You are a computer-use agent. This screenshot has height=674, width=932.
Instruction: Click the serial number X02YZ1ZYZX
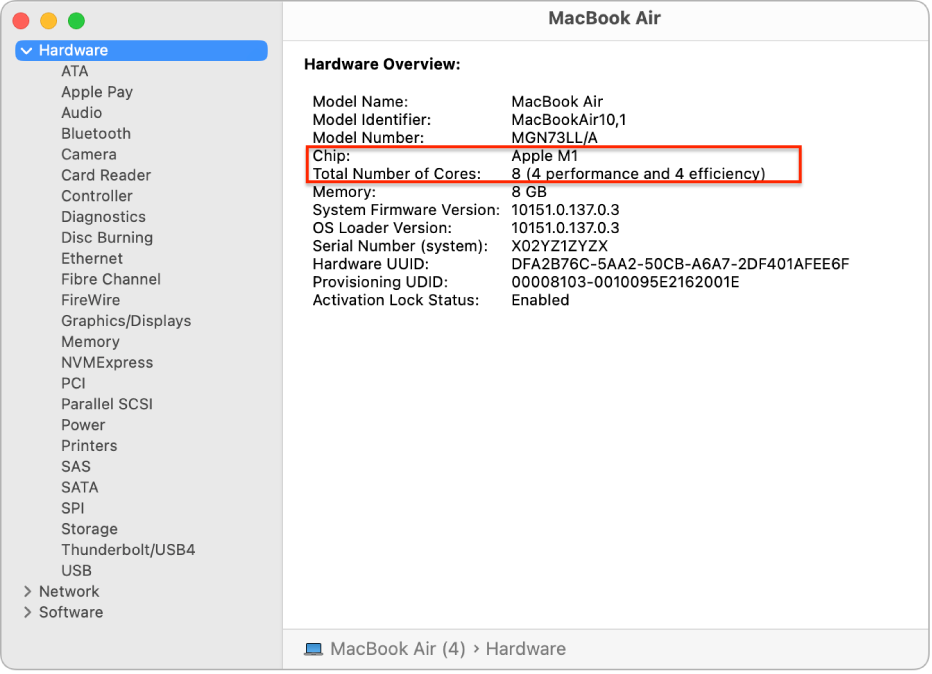click(559, 246)
